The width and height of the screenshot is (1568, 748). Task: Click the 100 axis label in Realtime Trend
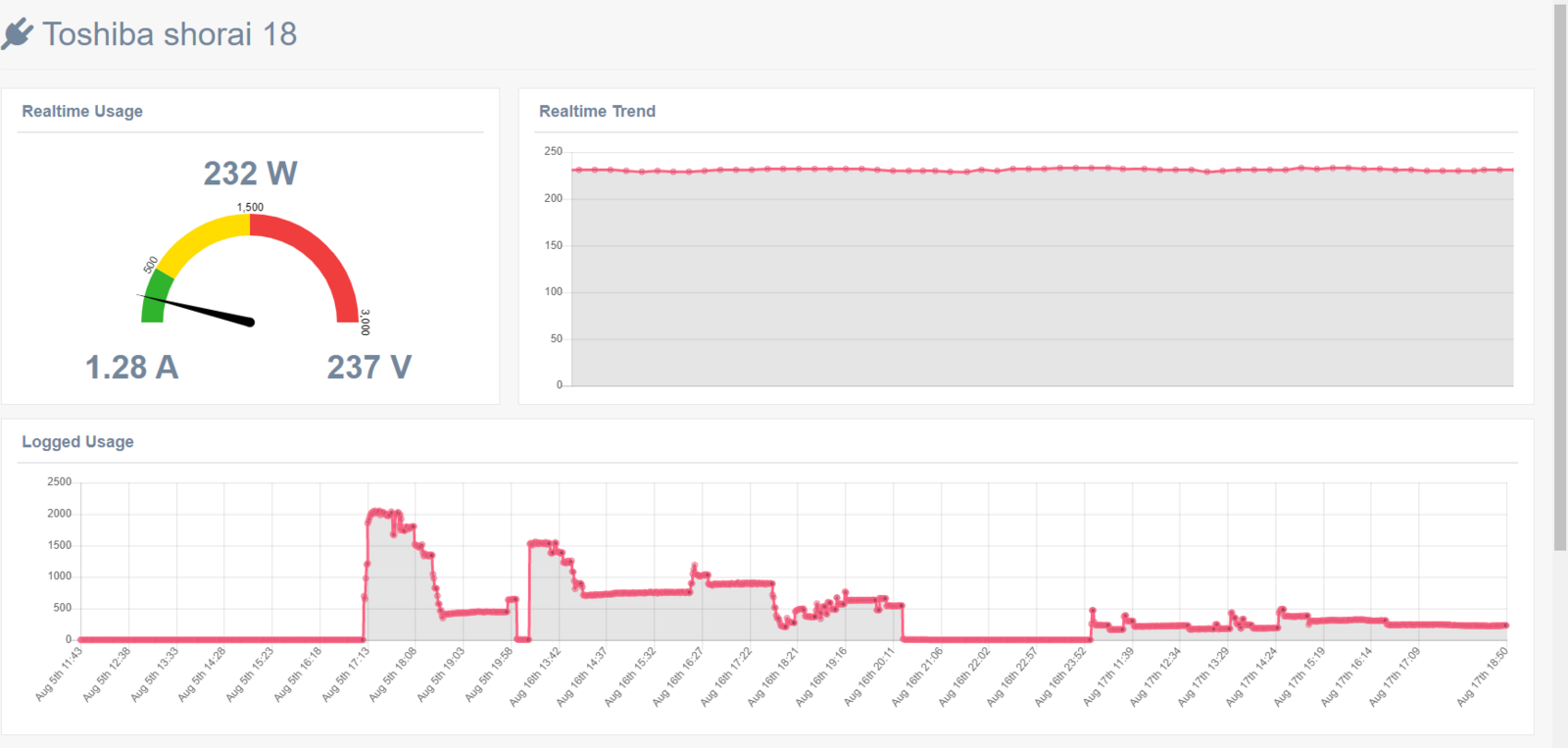point(554,291)
